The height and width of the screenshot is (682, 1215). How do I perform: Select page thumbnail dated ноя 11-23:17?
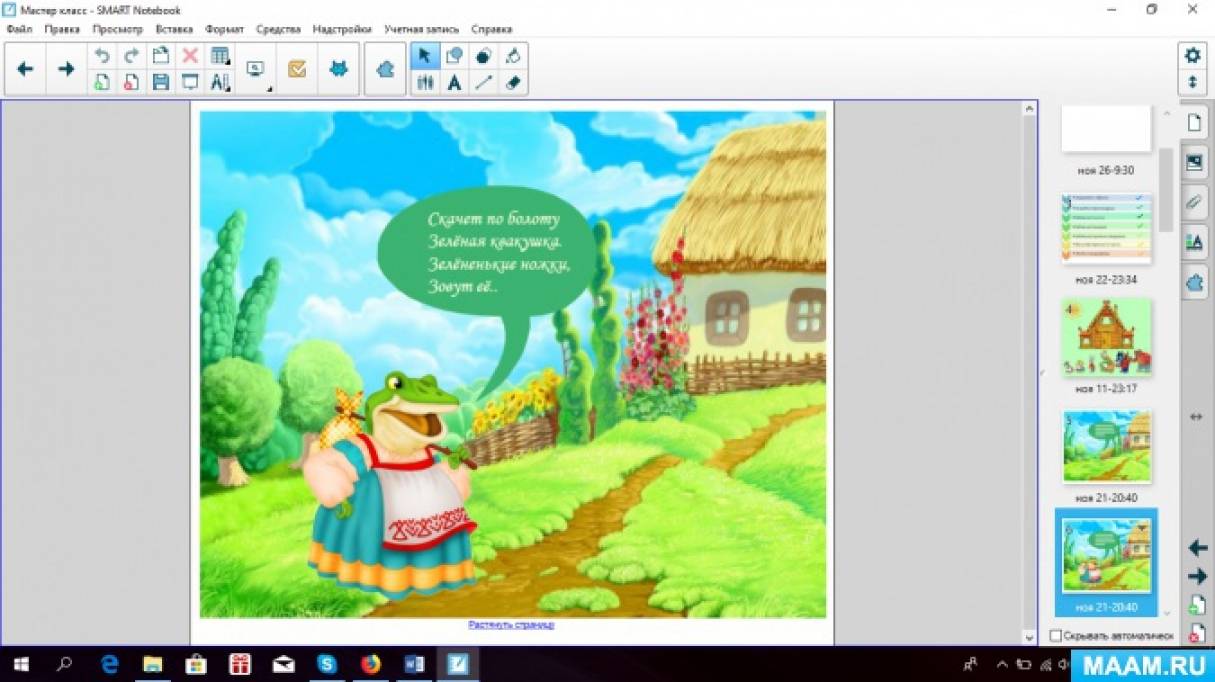pos(1106,338)
